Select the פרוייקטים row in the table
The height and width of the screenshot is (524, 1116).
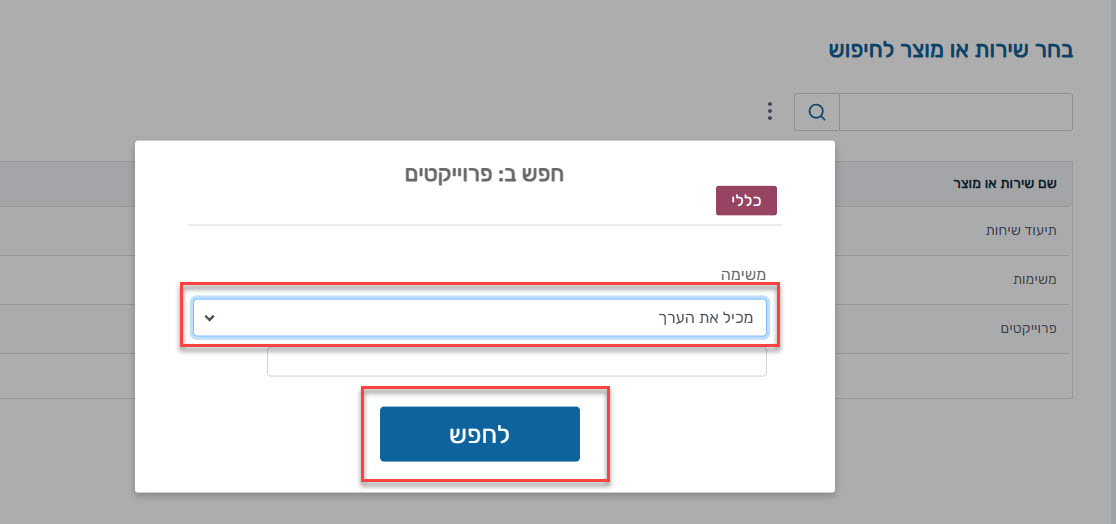point(954,329)
